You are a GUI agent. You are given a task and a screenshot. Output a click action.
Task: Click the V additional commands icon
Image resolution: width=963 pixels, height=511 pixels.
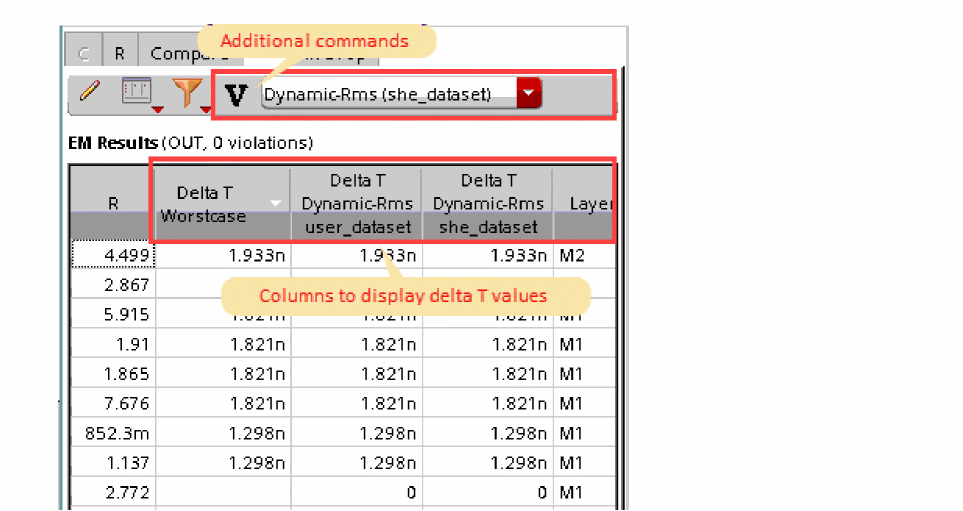235,95
